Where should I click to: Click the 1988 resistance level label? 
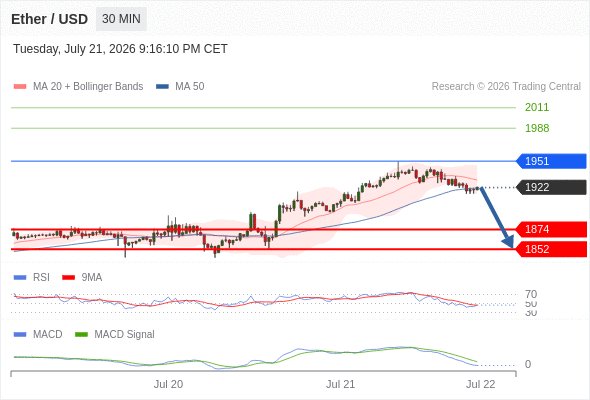click(537, 128)
